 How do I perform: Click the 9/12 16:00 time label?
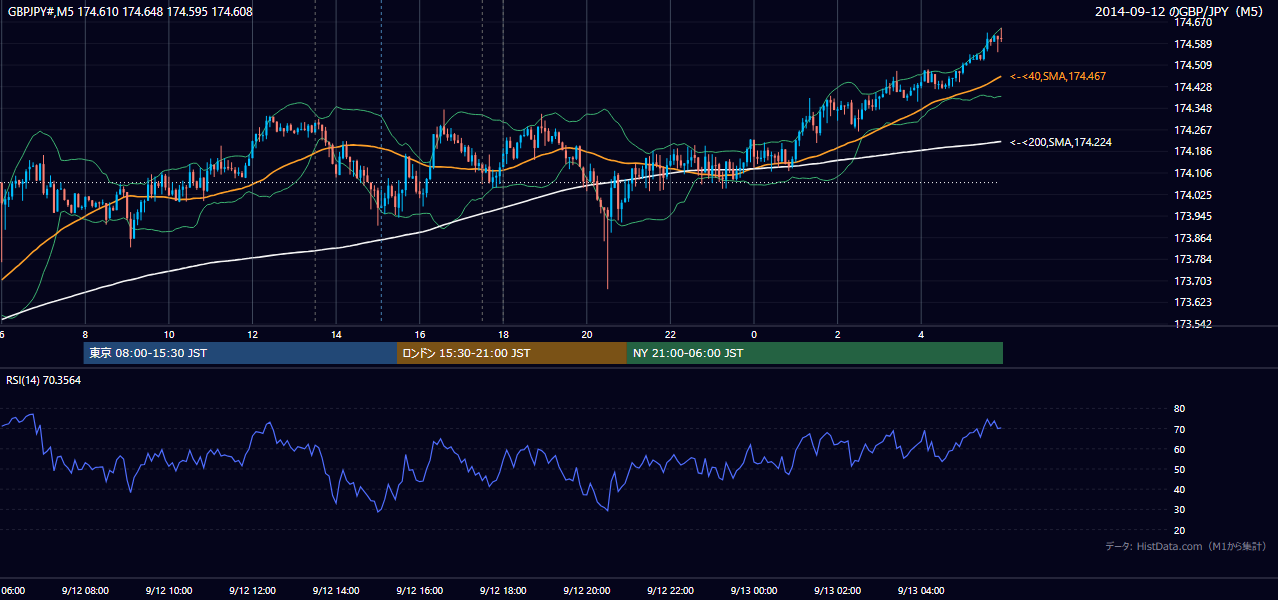[x=419, y=591]
